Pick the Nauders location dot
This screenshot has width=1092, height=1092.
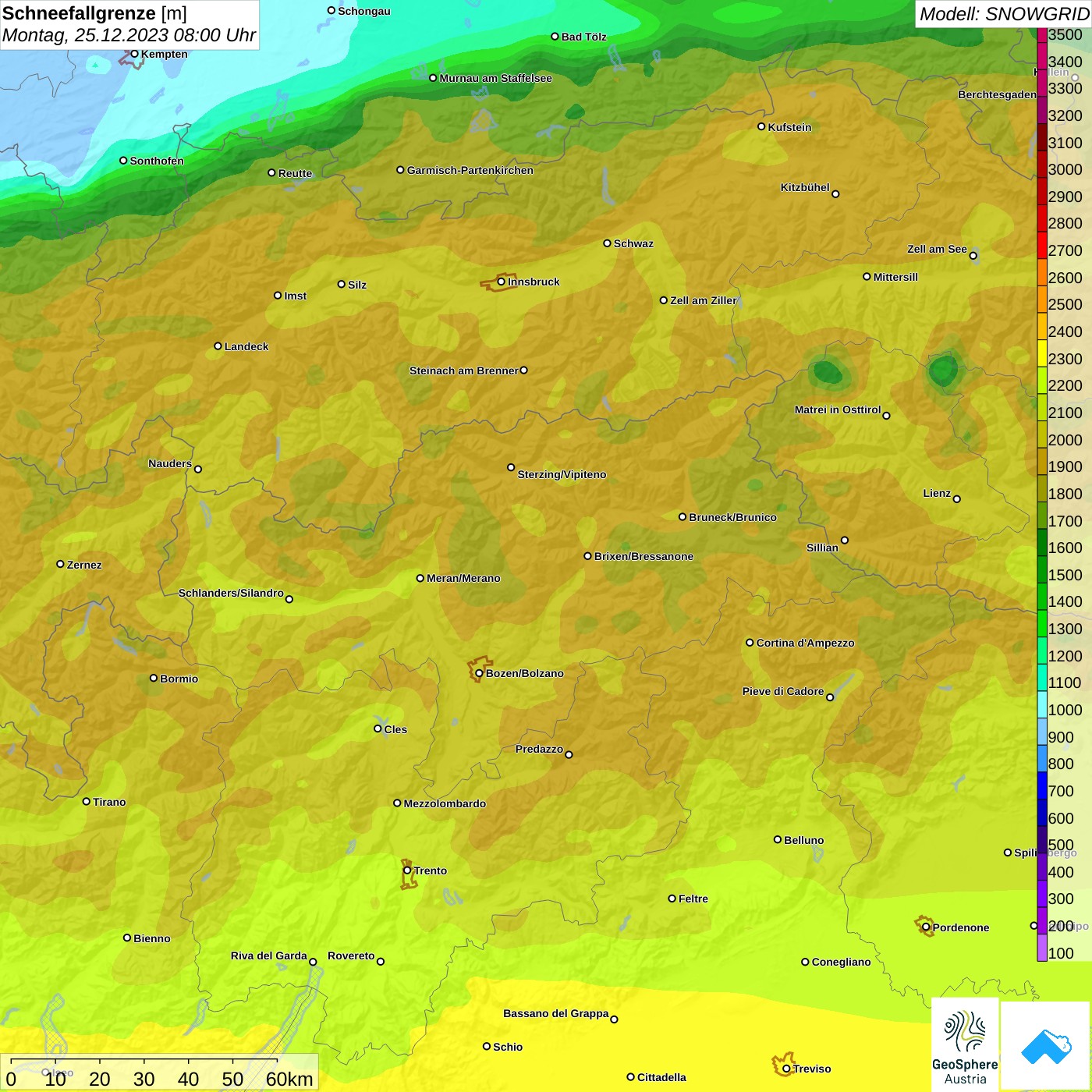tap(198, 470)
